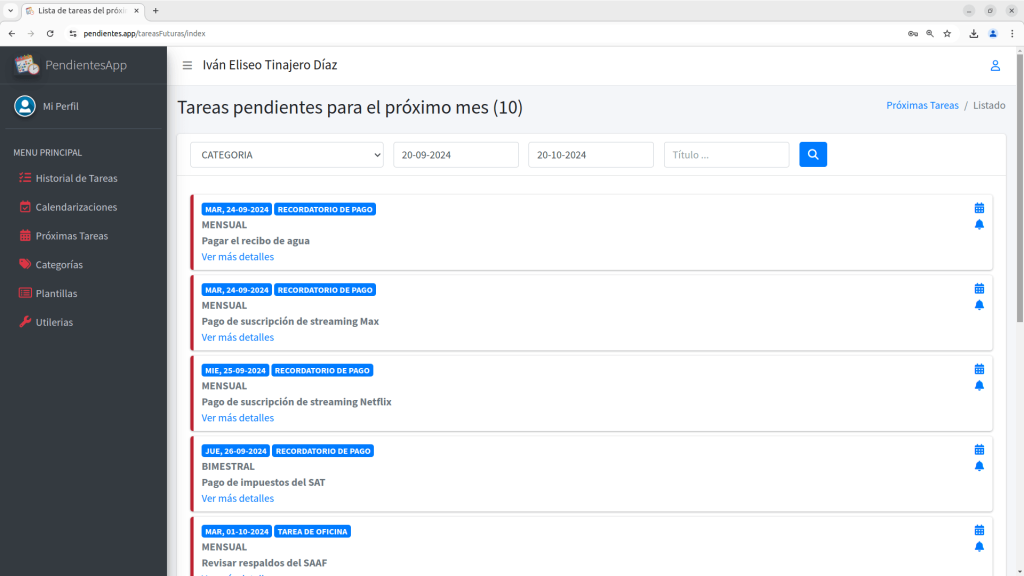This screenshot has width=1024, height=576.
Task: Click the Título search input
Action: tap(726, 155)
